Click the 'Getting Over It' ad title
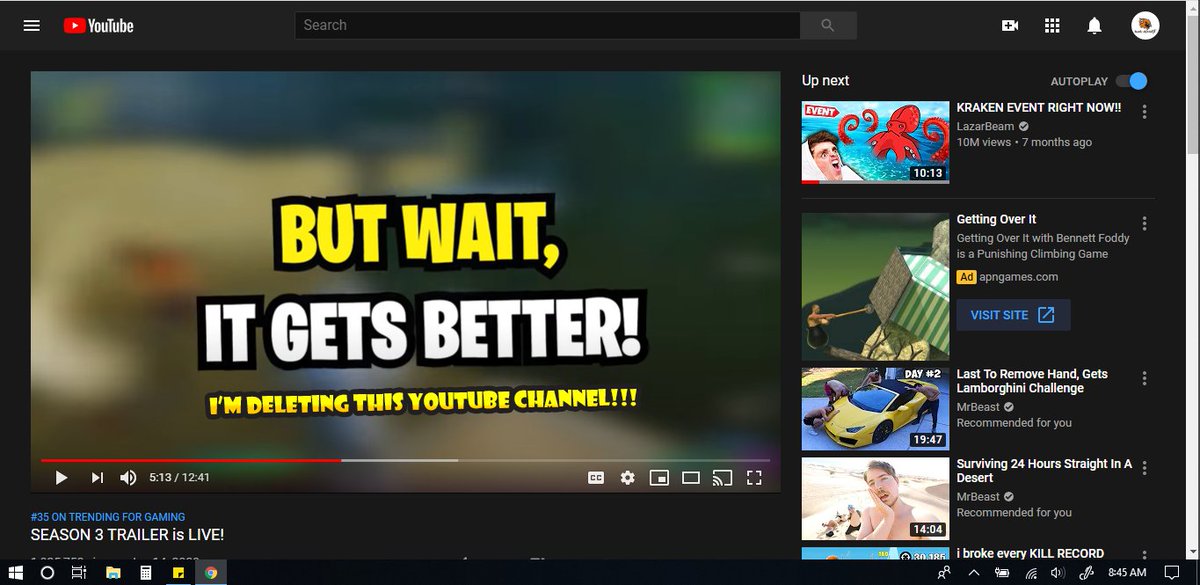This screenshot has height=585, width=1200. coord(996,219)
